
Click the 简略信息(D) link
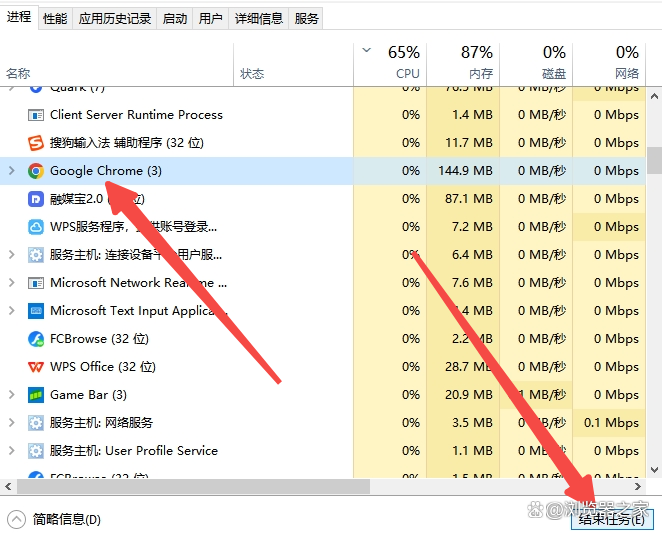[x=67, y=519]
